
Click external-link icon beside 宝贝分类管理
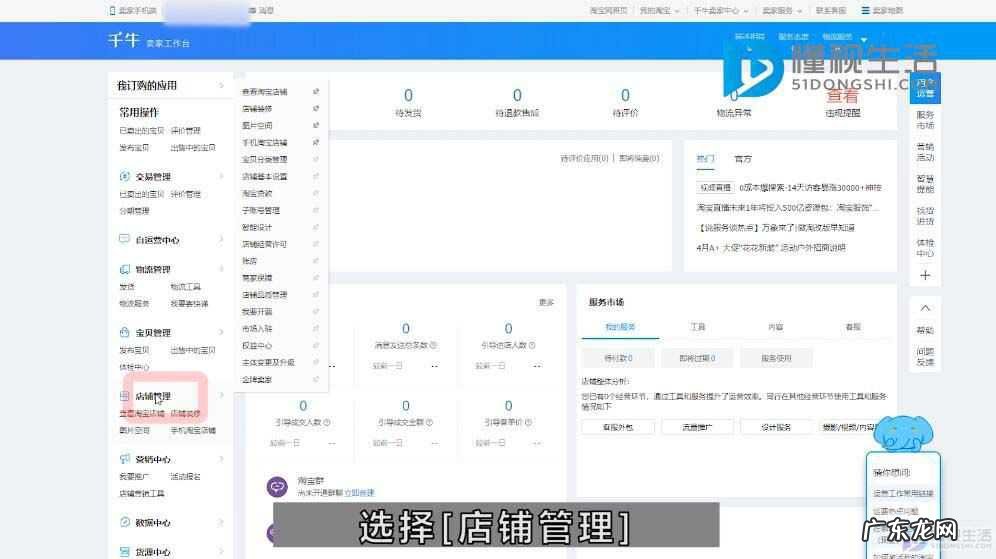pos(316,159)
